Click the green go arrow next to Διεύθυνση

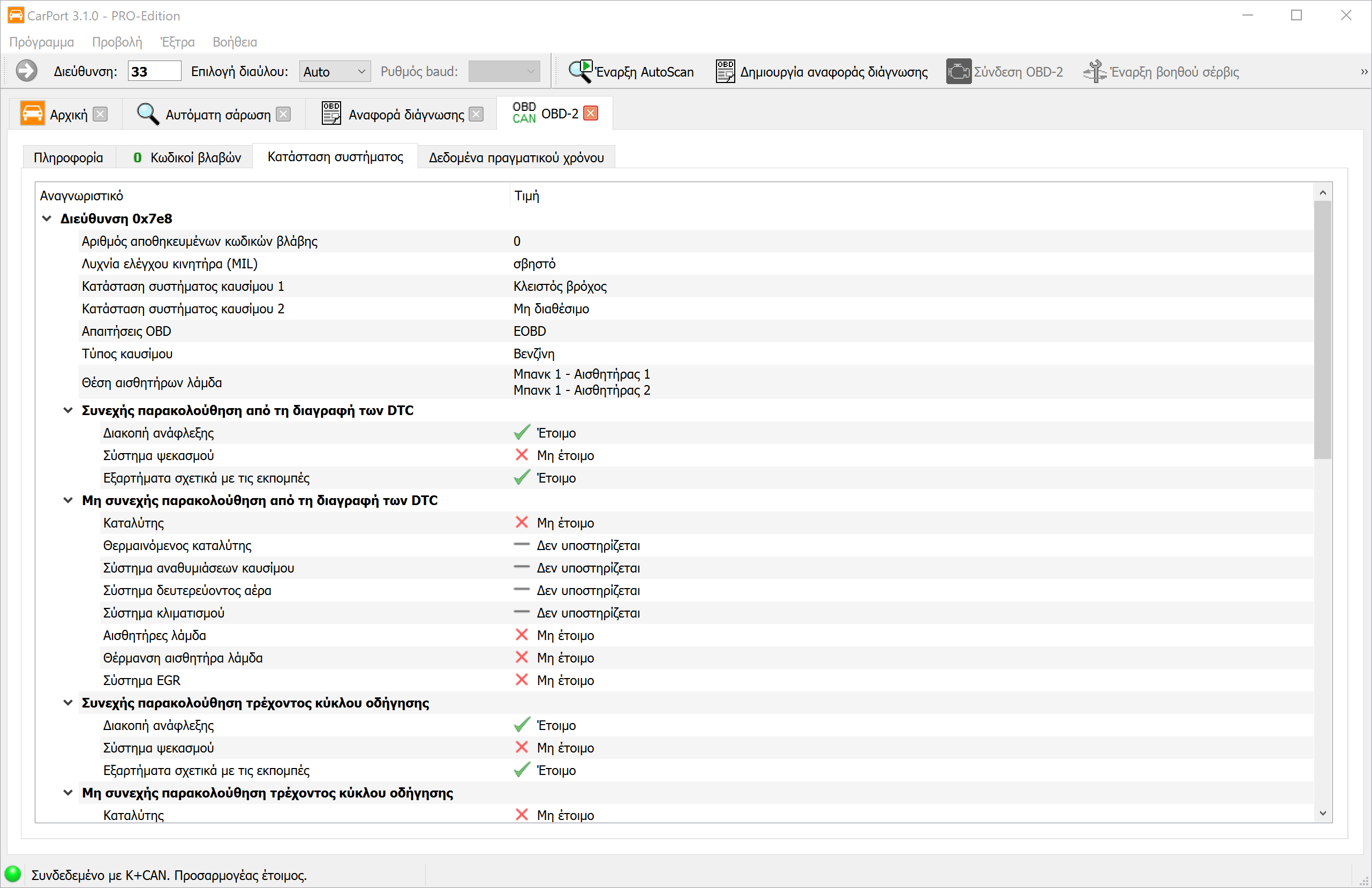coord(27,72)
